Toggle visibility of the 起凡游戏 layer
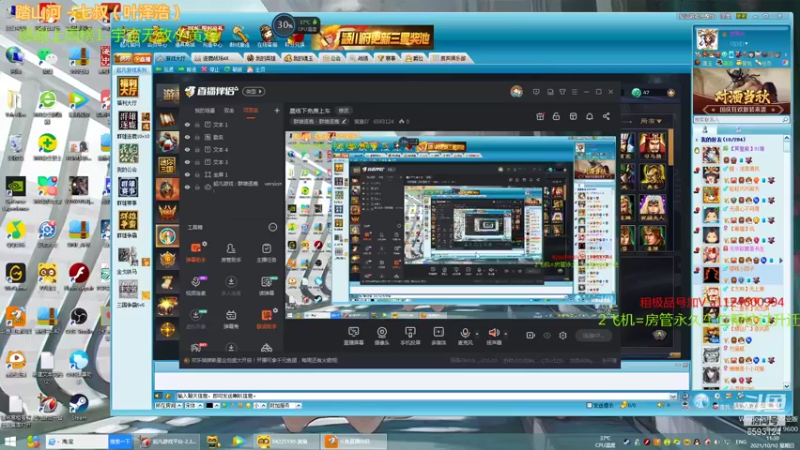This screenshot has height=450, width=800. (187, 187)
